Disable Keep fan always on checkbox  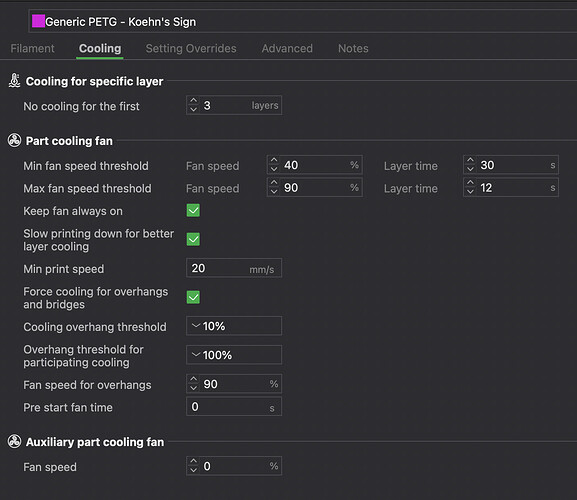pos(193,210)
